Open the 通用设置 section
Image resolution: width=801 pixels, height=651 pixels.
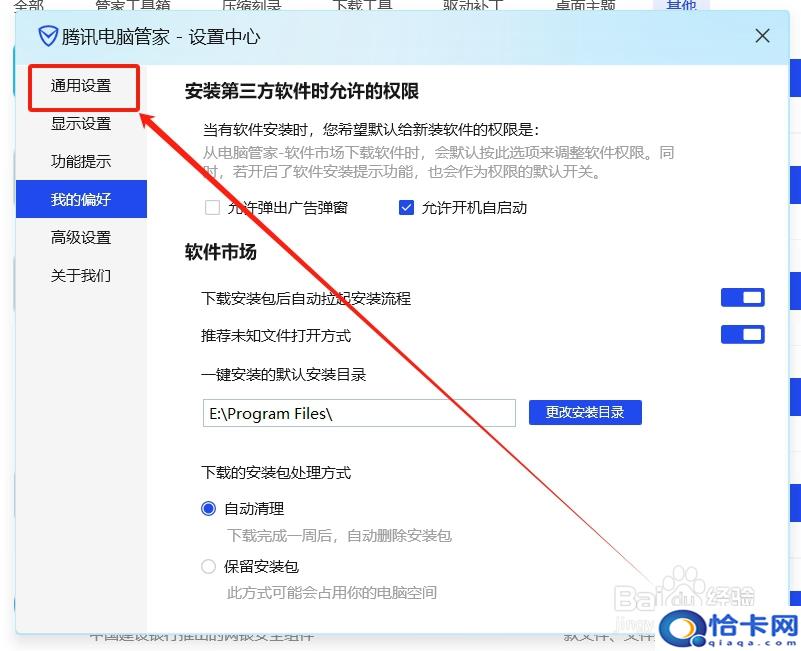pos(81,86)
